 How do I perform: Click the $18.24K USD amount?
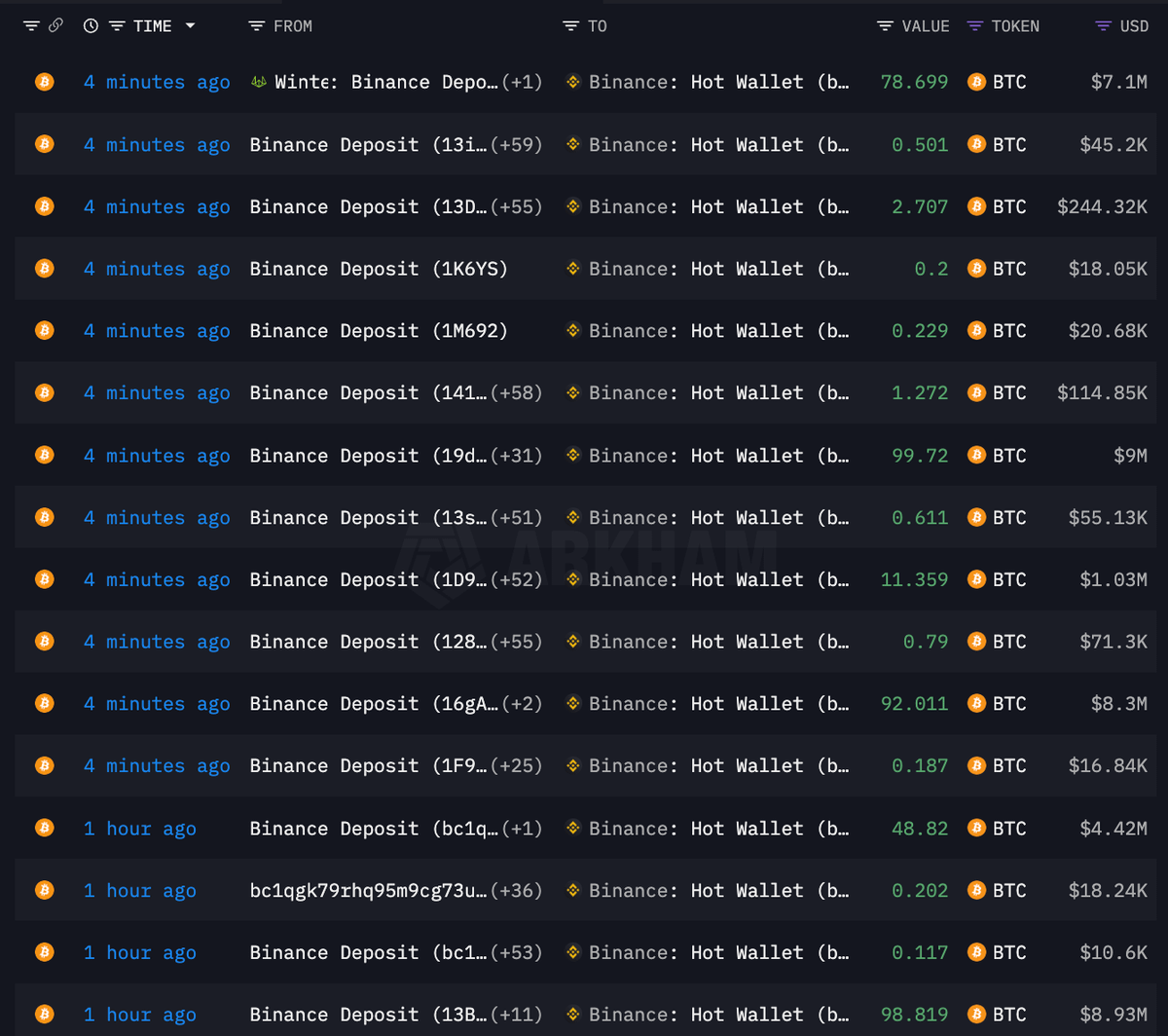coord(1109,891)
